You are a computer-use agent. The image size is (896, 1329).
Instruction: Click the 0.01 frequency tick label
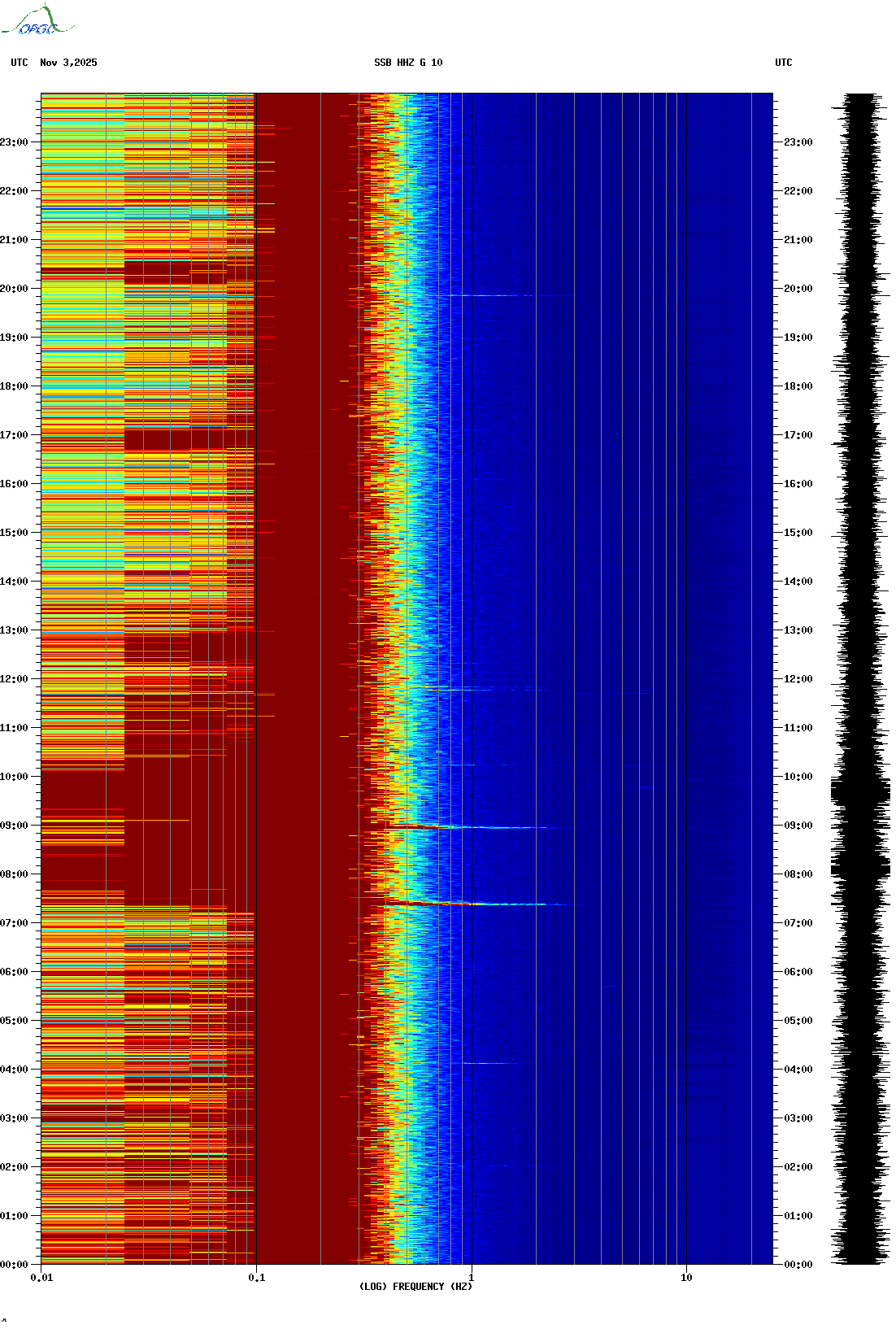pyautogui.click(x=41, y=1277)
